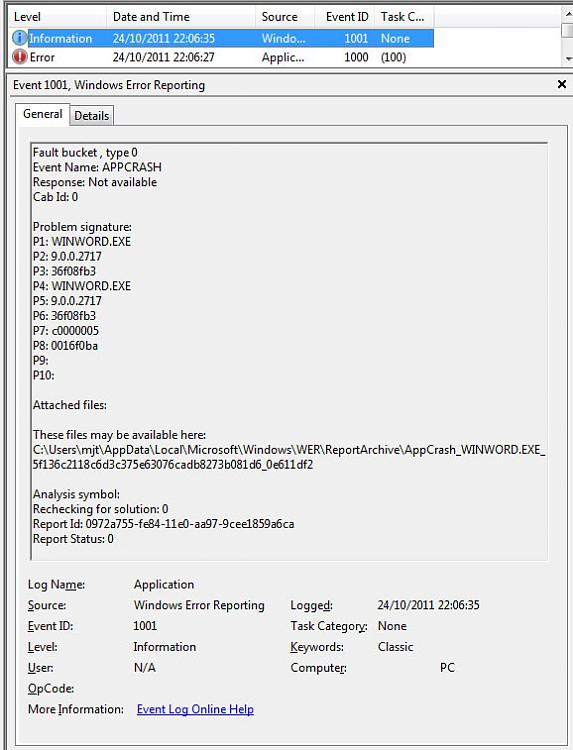
Task: Click the Task Category column header
Action: [x=405, y=17]
